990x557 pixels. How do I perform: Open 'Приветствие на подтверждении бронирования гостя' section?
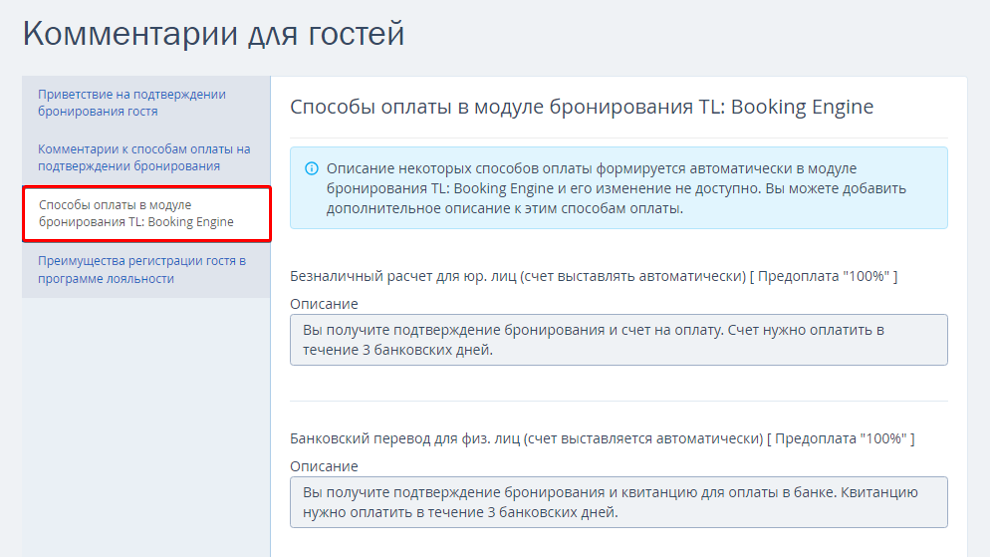[131, 103]
